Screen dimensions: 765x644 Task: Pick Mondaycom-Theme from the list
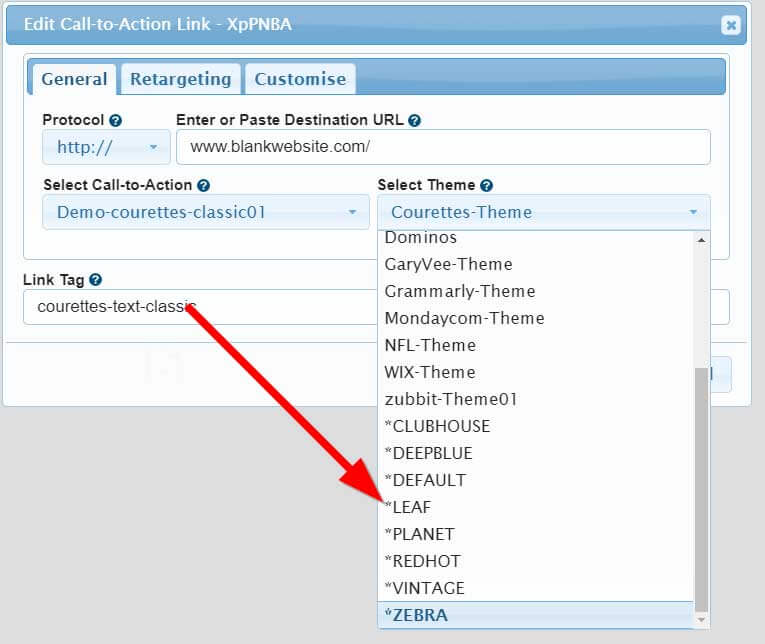[x=535, y=318]
